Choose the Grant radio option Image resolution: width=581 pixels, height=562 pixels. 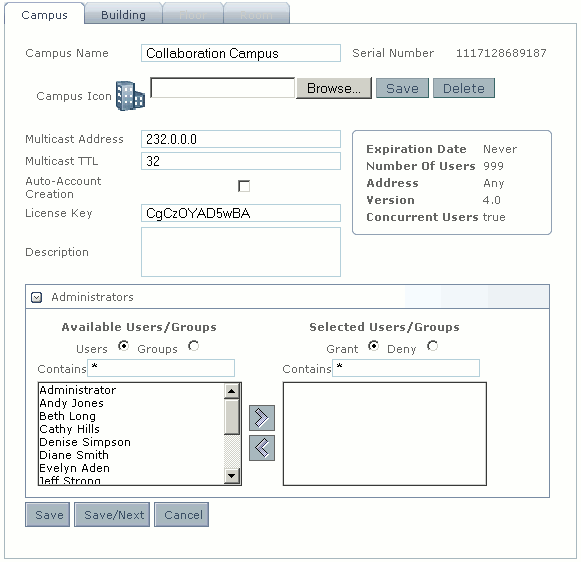tap(374, 346)
